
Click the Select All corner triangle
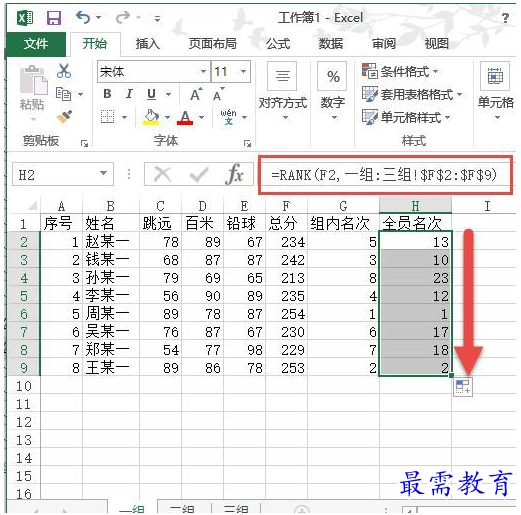32,205
